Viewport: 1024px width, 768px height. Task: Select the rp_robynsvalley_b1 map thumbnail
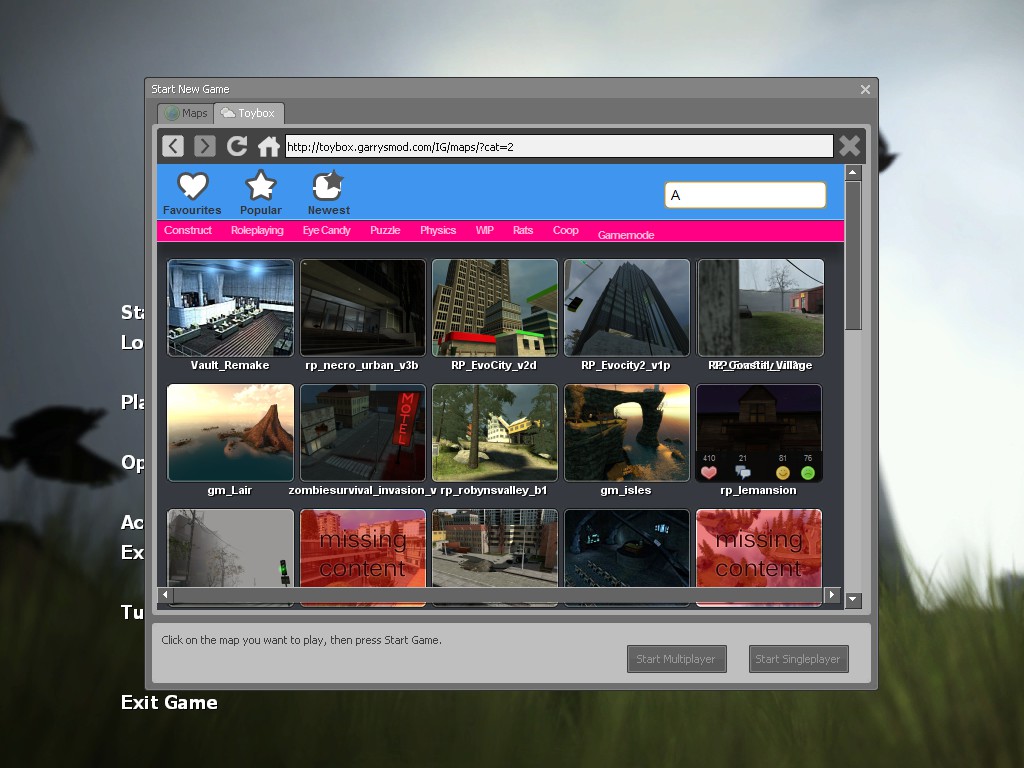(x=494, y=432)
